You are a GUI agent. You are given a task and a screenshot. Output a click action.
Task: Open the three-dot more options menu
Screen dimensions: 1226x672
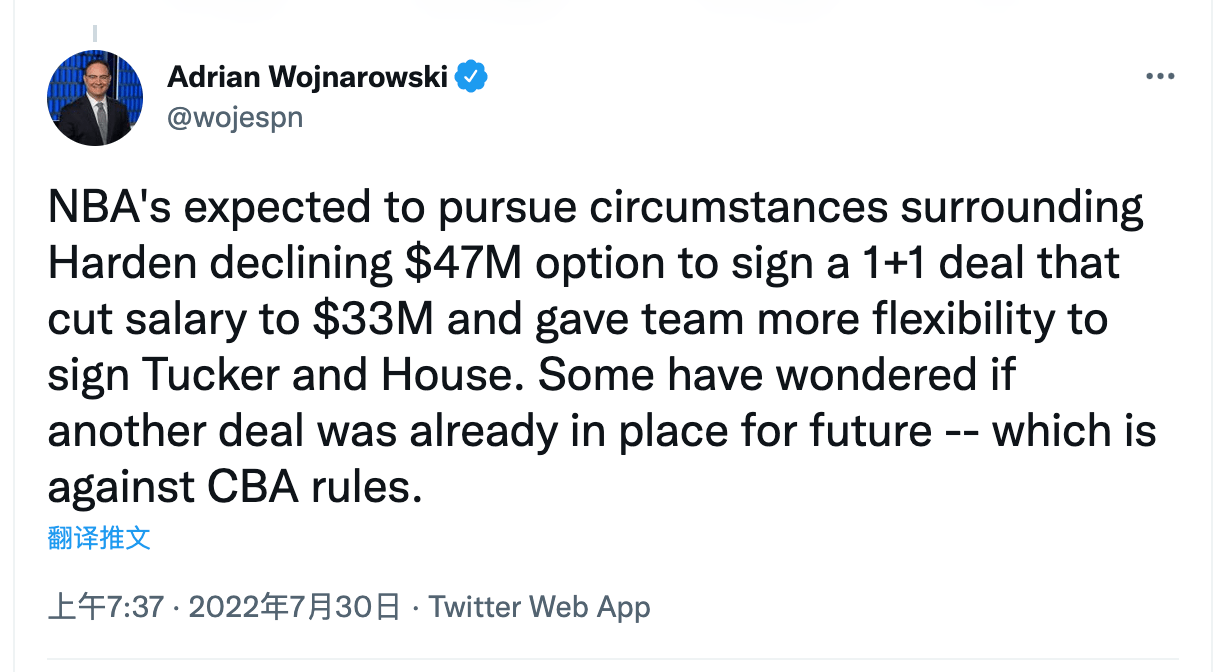point(1160,77)
